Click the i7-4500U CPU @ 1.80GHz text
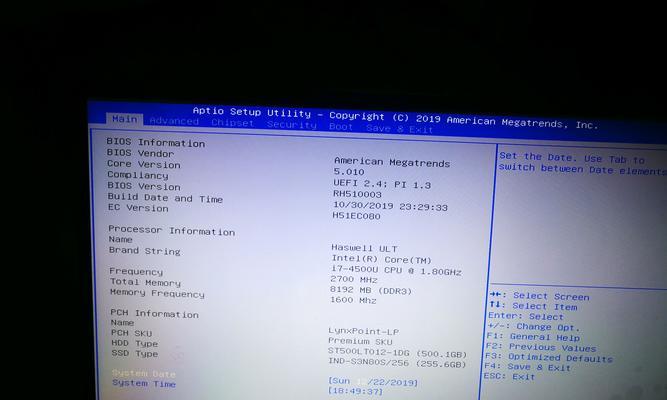The image size is (667, 400). (x=396, y=270)
